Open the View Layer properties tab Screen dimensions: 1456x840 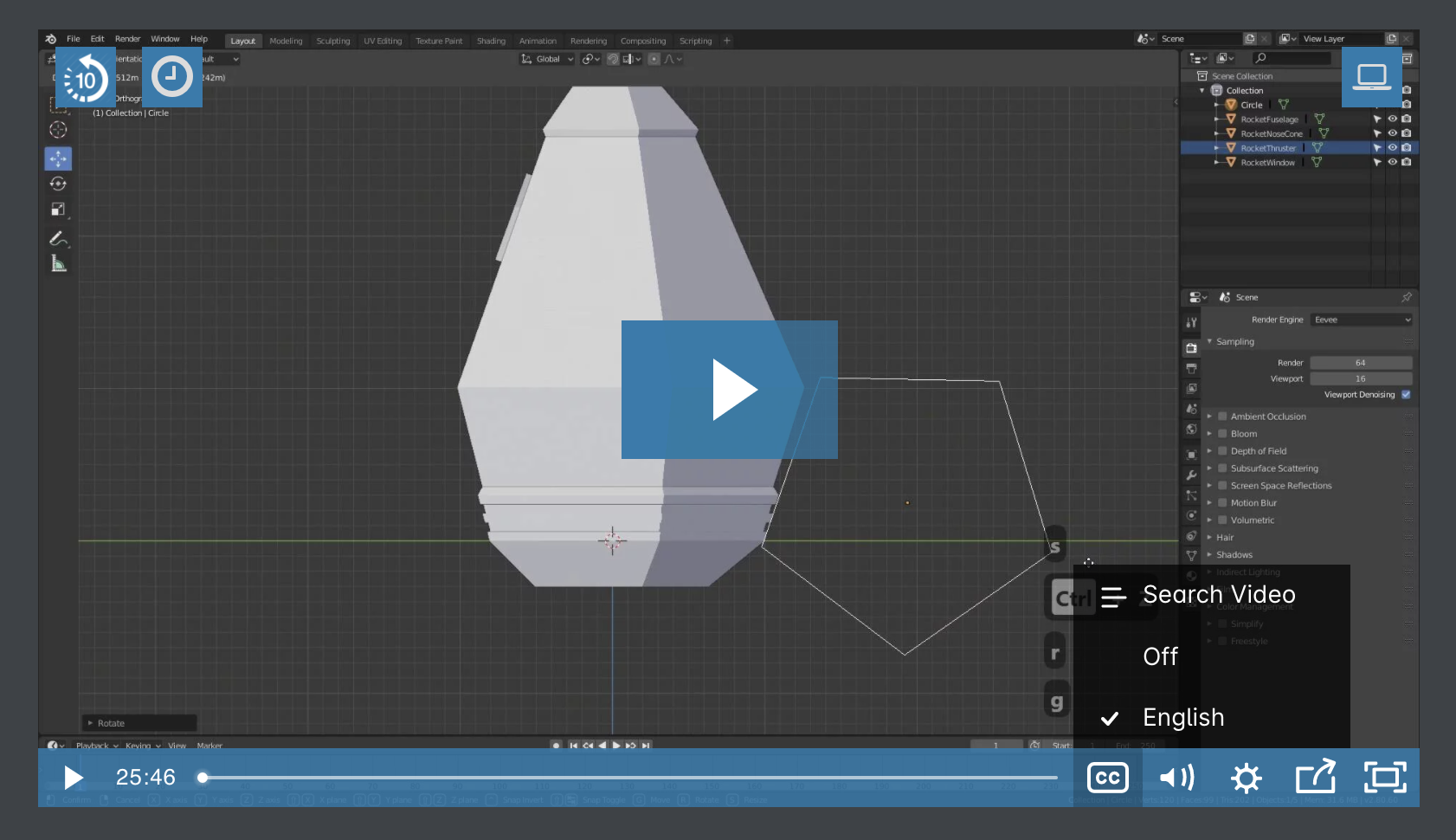click(x=1192, y=389)
